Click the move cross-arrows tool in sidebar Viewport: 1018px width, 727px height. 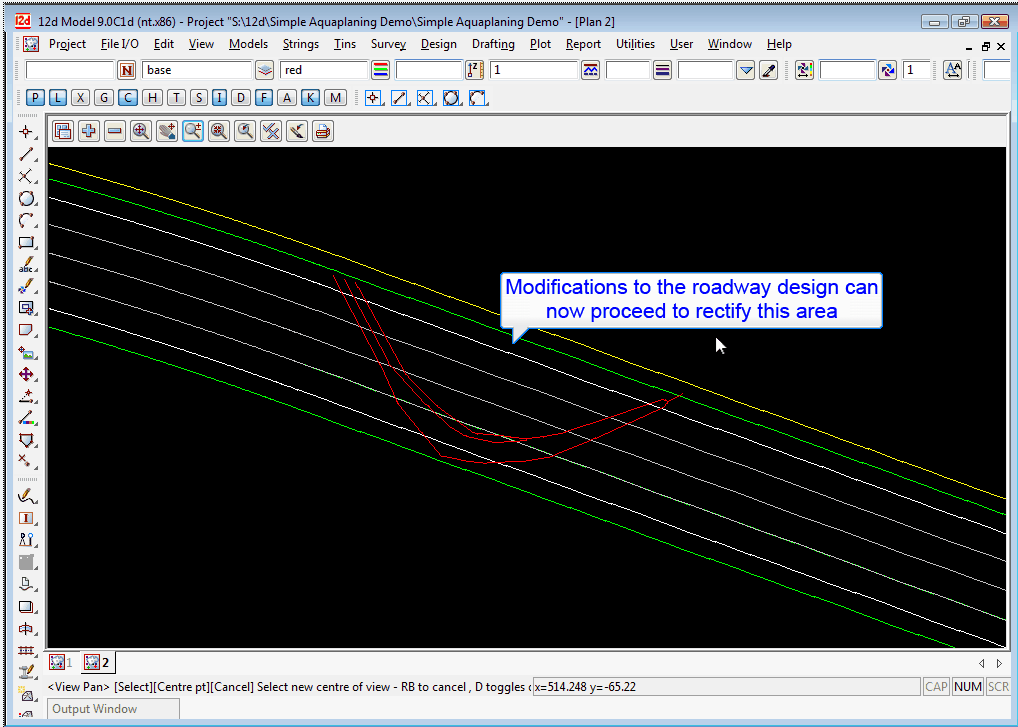pos(27,374)
